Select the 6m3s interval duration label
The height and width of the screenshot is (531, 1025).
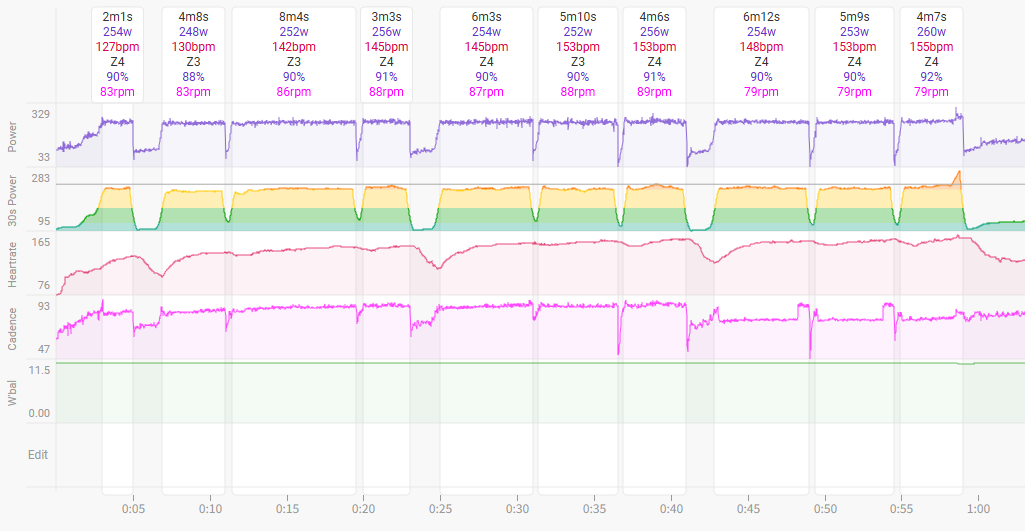pyautogui.click(x=486, y=16)
